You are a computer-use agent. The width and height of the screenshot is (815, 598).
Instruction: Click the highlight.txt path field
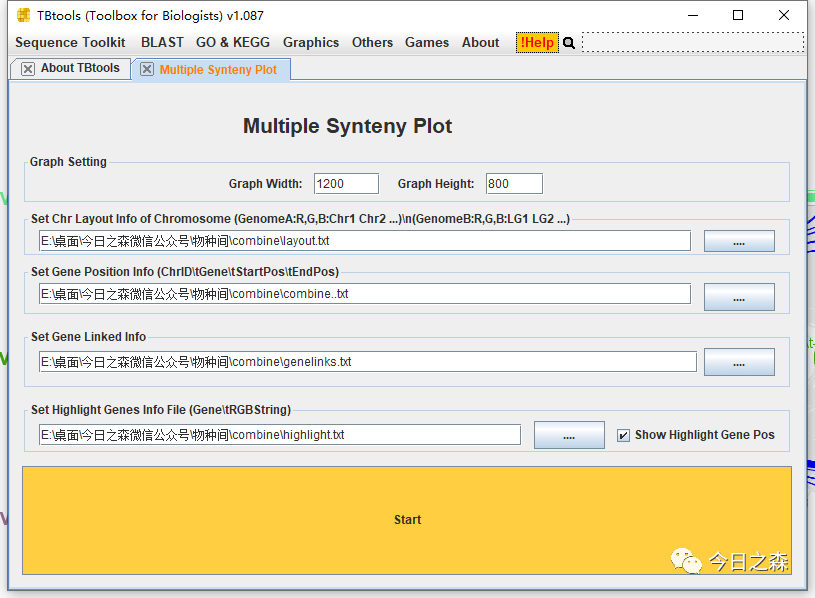pyautogui.click(x=280, y=435)
